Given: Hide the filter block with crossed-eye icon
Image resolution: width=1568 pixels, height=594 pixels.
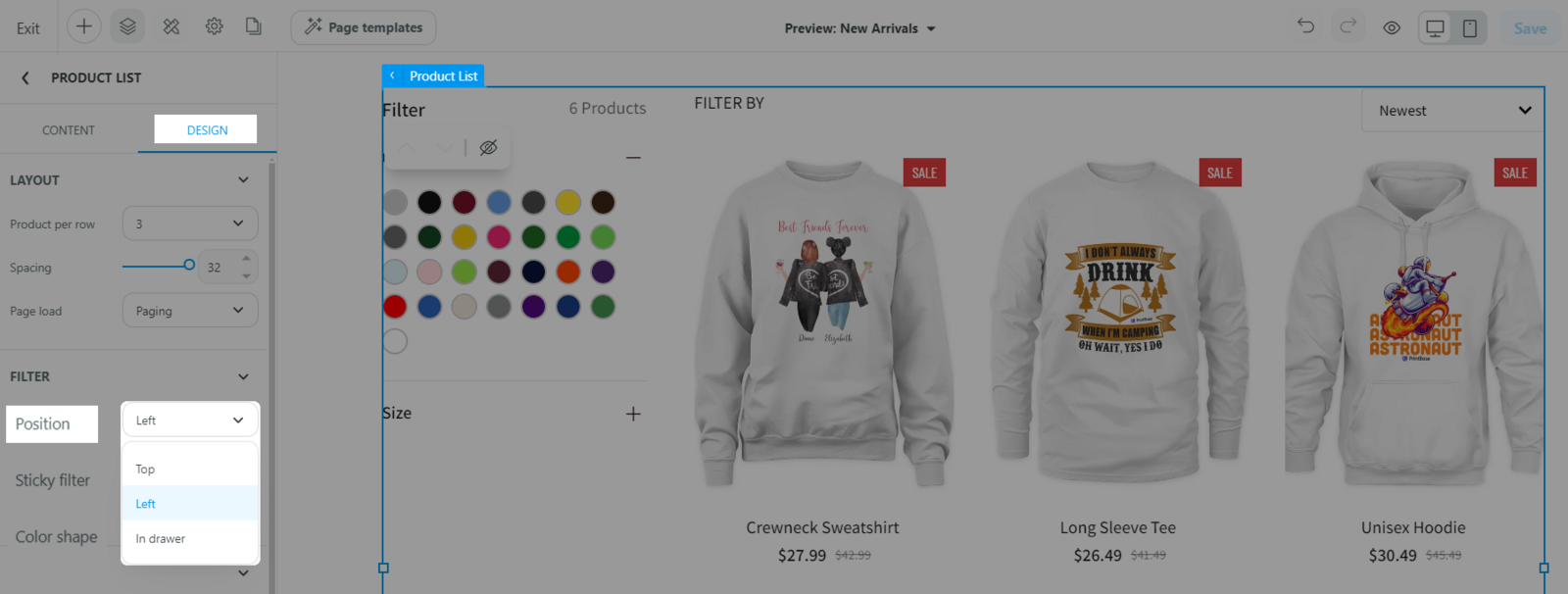Looking at the screenshot, I should pos(488,147).
